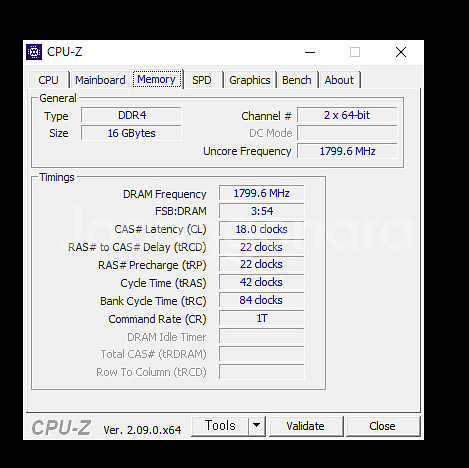469x468 pixels.
Task: Click the Uncore Frequency label
Action: tap(247, 151)
